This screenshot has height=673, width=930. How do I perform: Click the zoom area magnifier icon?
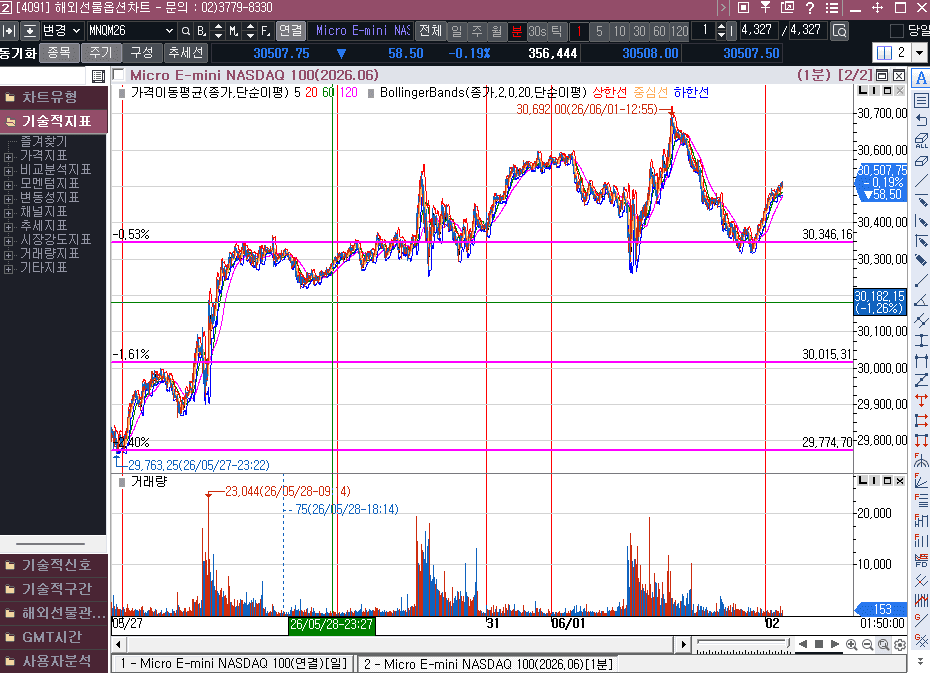point(883,645)
